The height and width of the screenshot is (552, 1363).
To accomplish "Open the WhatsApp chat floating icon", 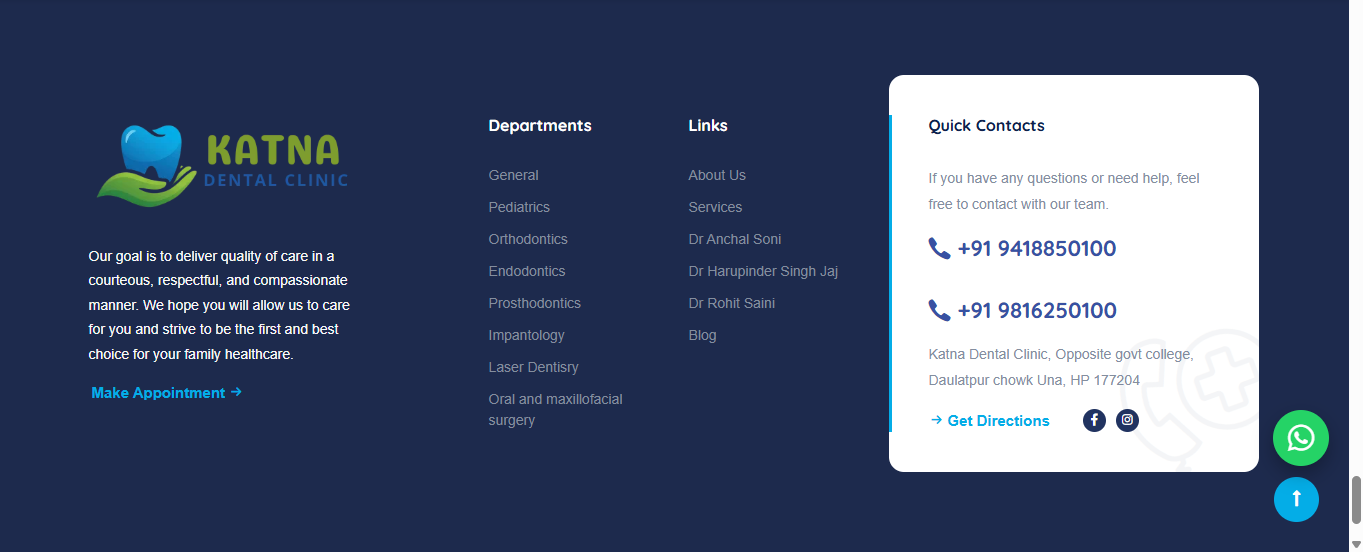I will tap(1300, 438).
